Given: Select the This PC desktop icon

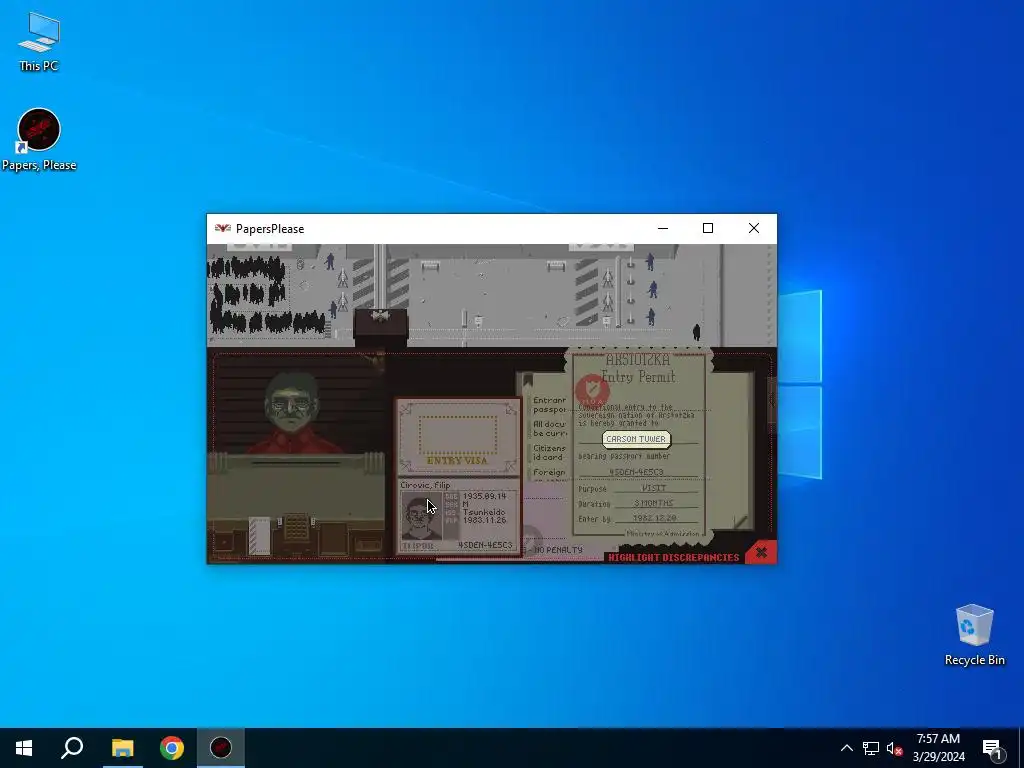Looking at the screenshot, I should [x=39, y=41].
